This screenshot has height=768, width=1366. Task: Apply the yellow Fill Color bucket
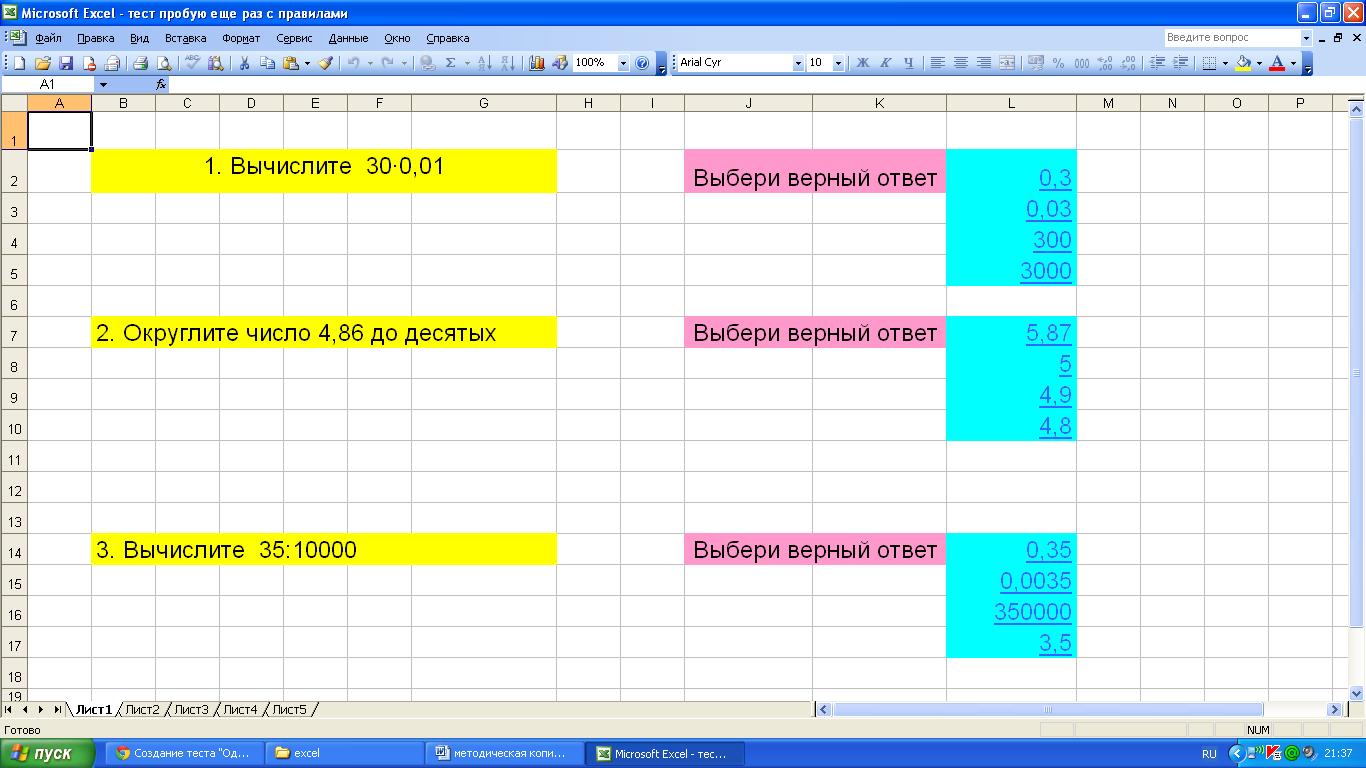[x=1243, y=63]
